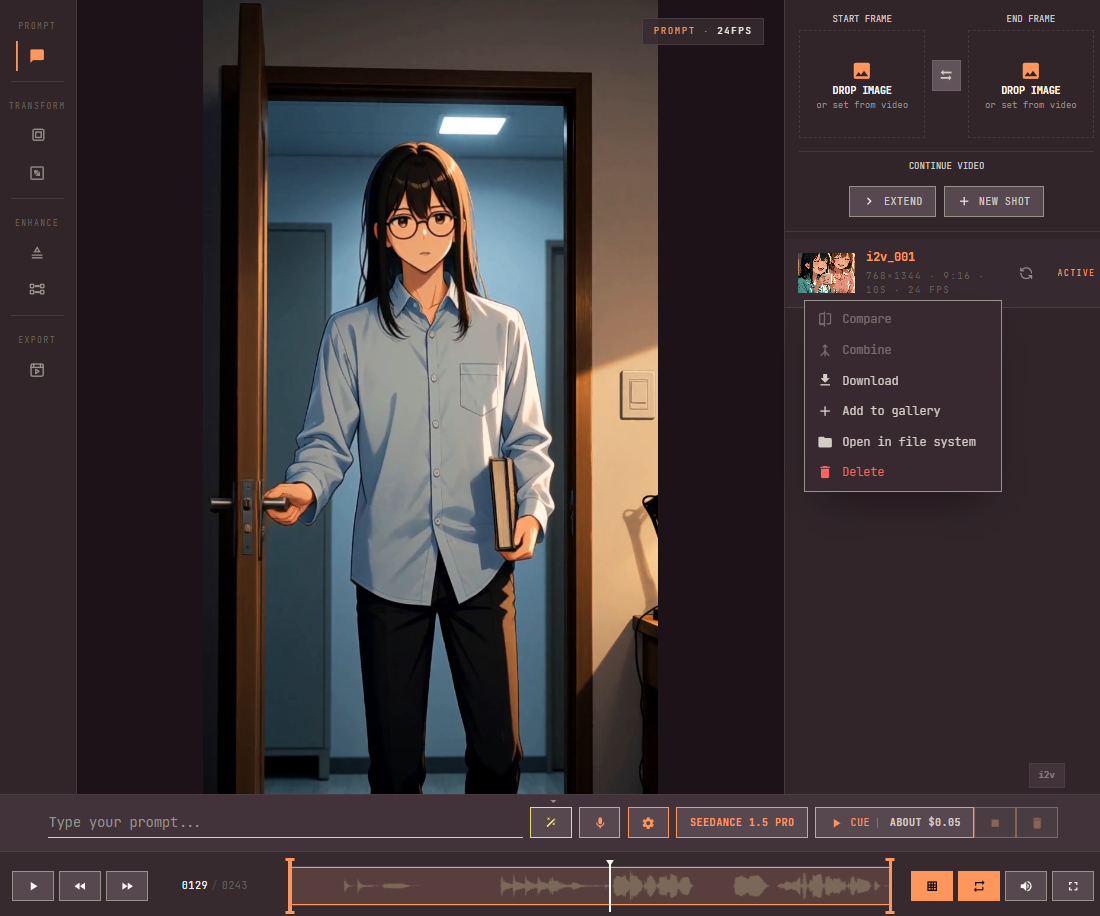Step forward with the fast-forward button
Image resolution: width=1100 pixels, height=916 pixels.
coord(127,886)
